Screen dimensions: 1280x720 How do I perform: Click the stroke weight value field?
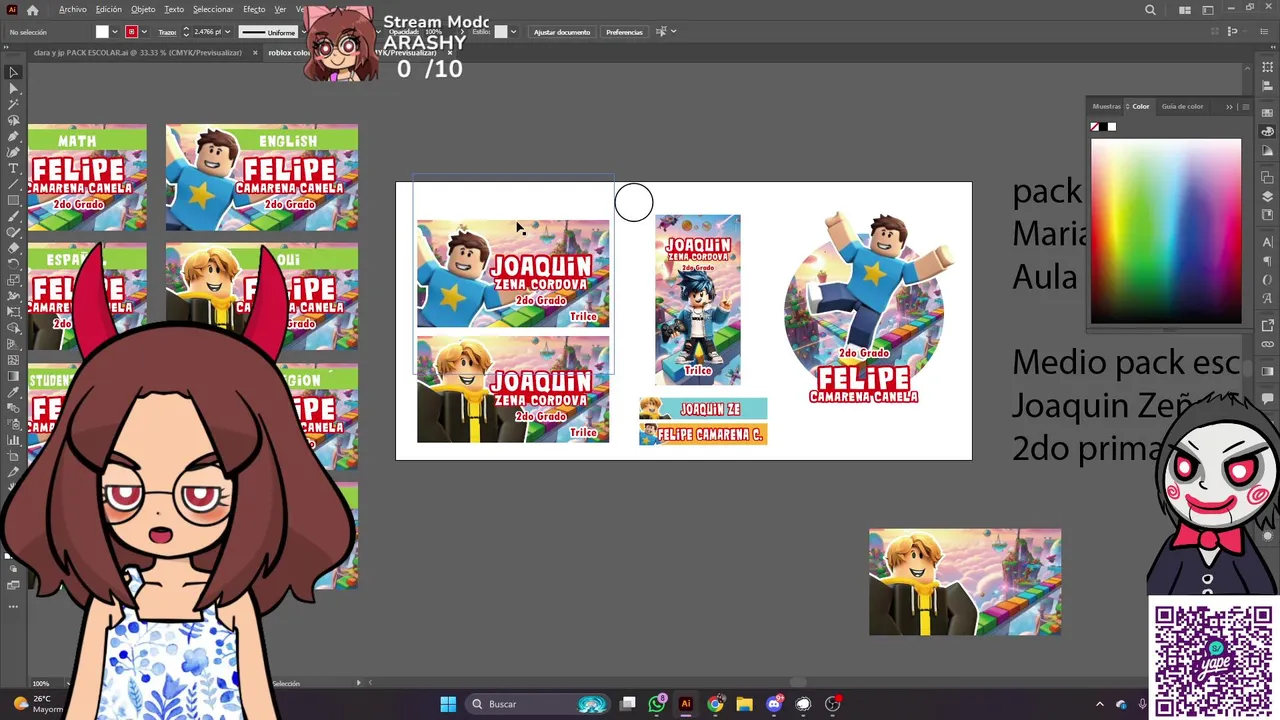click(x=207, y=32)
